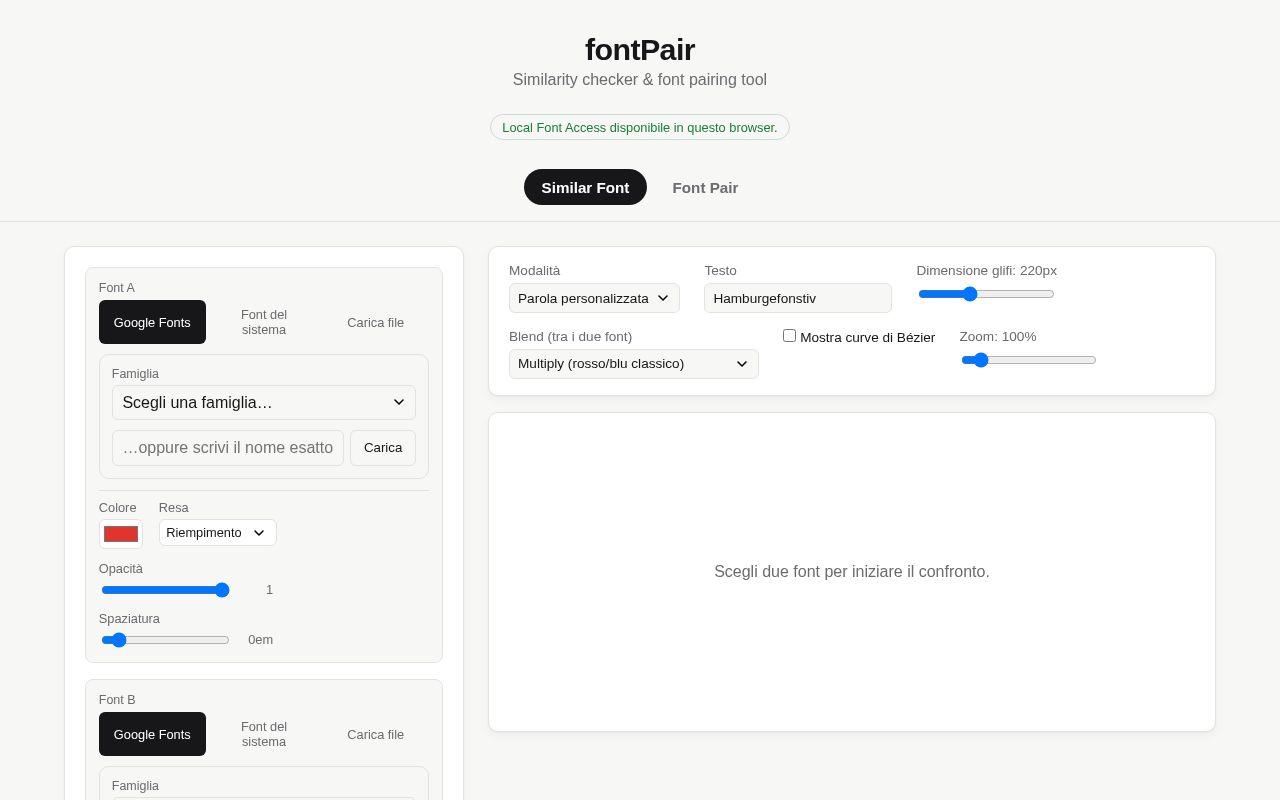Select Carica file option for Font A
Screen dimensions: 1280x800
(x=376, y=322)
